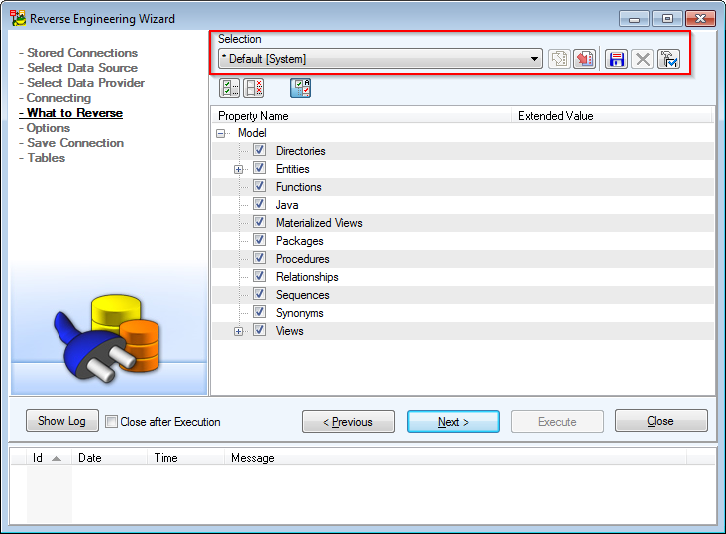Uncheck the Directories checkbox
The width and height of the screenshot is (726, 534).
coord(259,150)
